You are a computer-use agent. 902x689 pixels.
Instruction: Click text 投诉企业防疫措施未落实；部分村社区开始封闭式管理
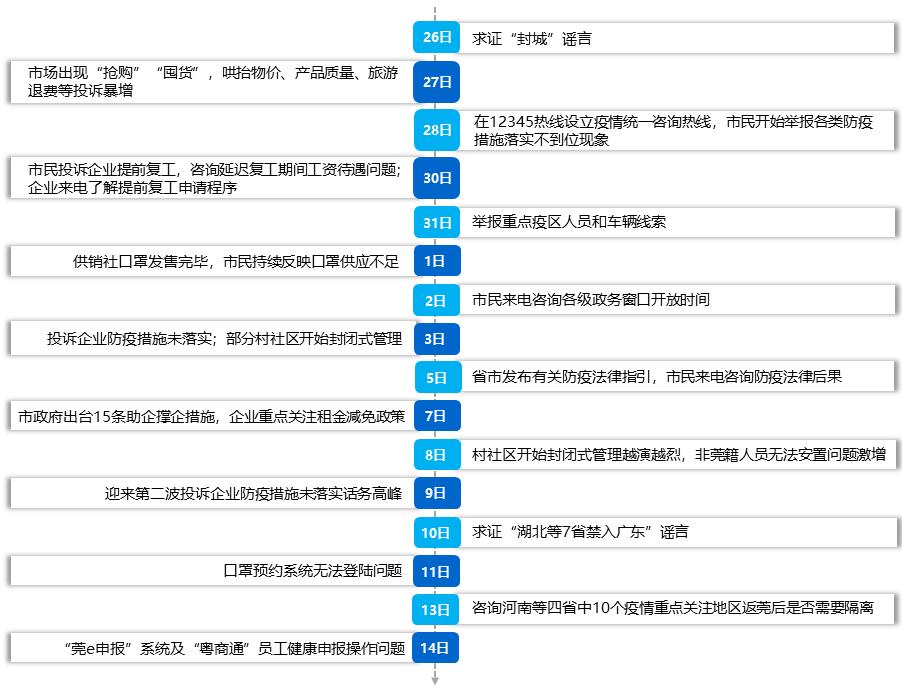point(224,339)
